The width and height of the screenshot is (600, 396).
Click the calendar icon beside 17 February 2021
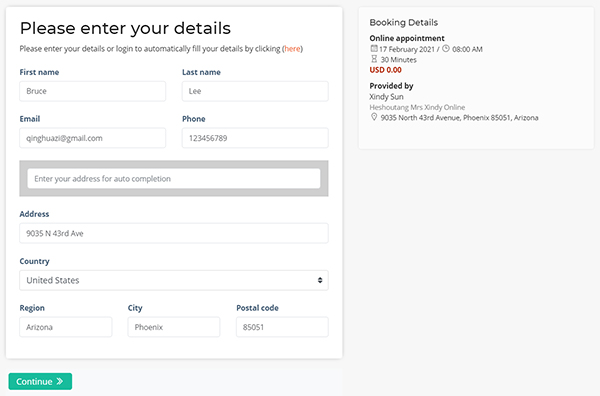[x=374, y=49]
